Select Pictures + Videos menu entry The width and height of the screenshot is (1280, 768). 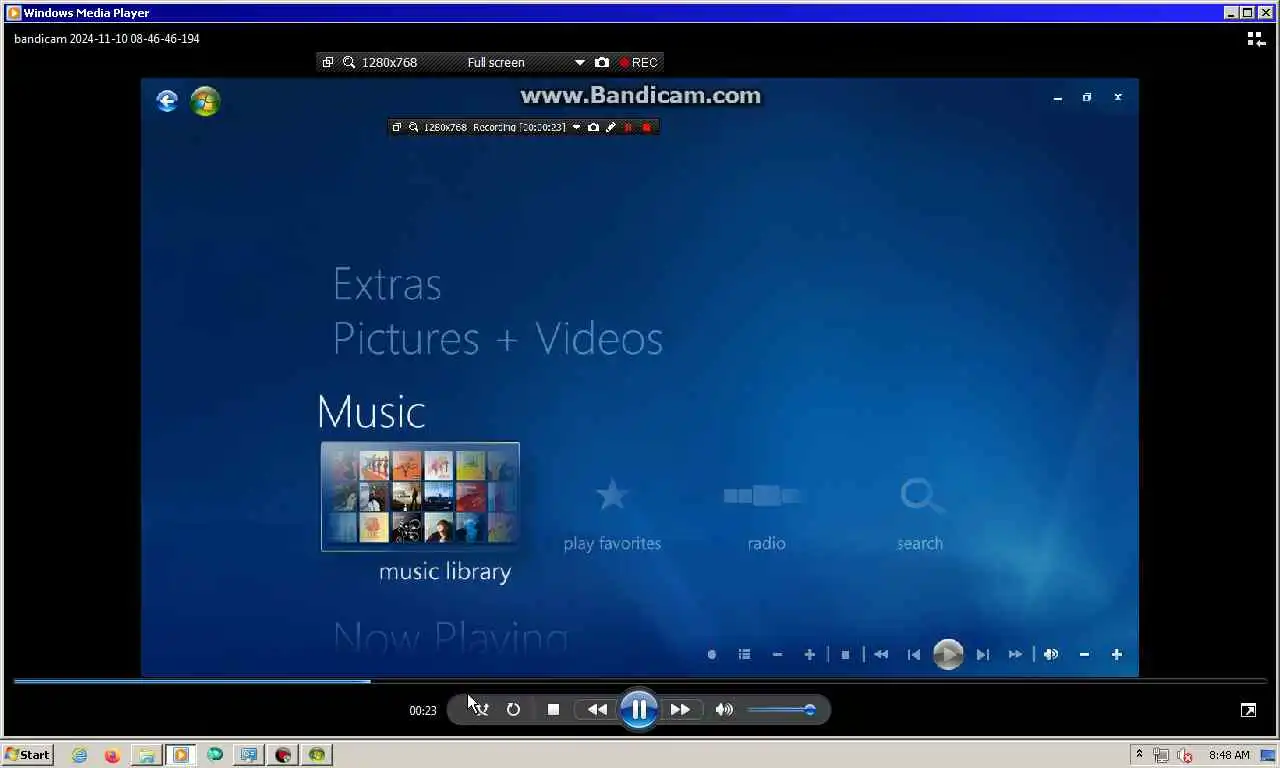(x=498, y=338)
